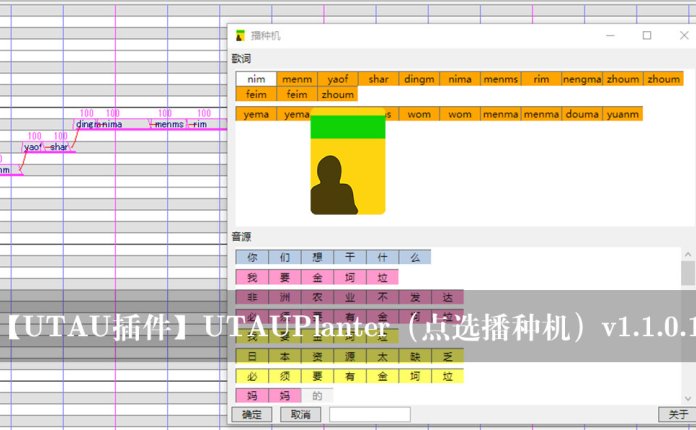Pick the source character 农
This screenshot has height=430, width=696.
(x=317, y=297)
